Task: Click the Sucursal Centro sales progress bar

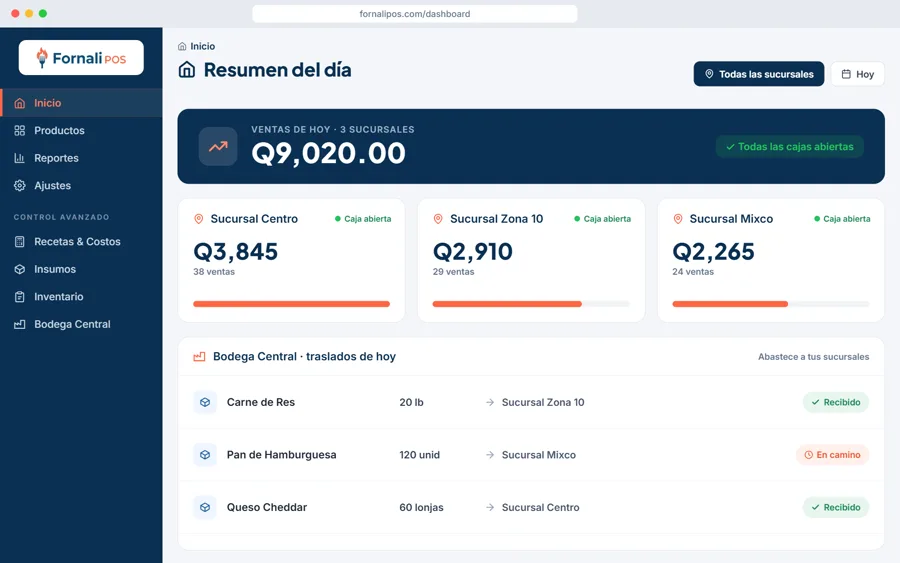Action: pos(292,304)
